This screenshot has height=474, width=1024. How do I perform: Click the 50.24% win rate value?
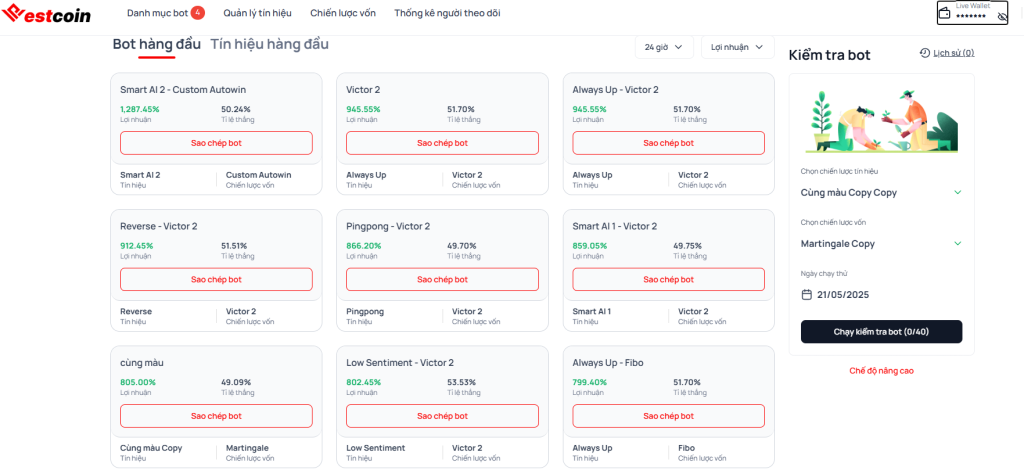[x=236, y=109]
